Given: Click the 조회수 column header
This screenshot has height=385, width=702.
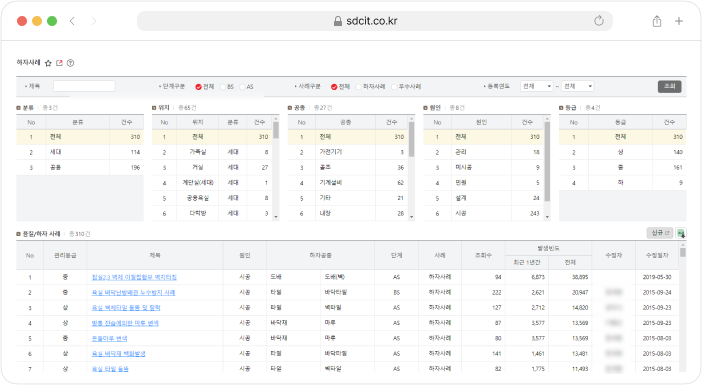Looking at the screenshot, I should coord(484,255).
